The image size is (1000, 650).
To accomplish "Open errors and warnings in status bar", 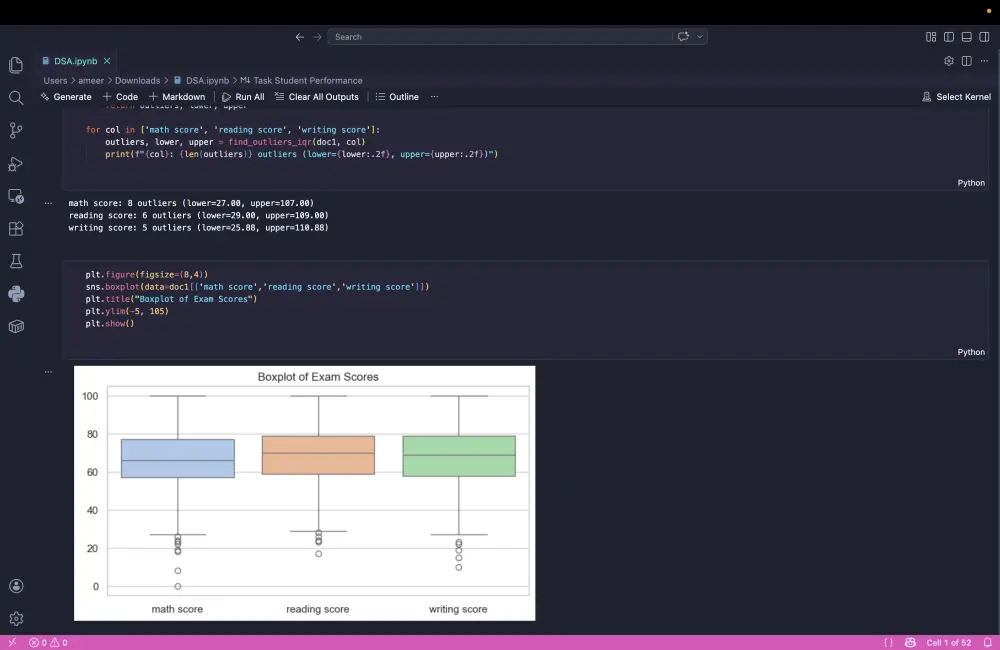I will click(x=48, y=642).
